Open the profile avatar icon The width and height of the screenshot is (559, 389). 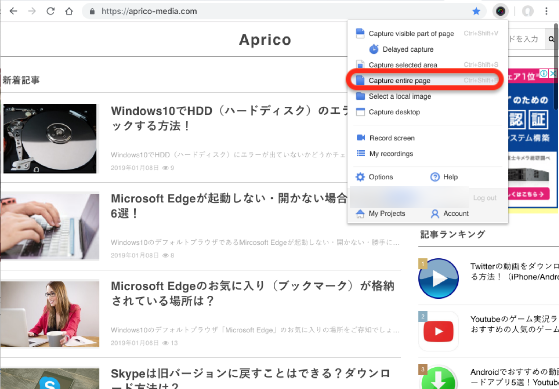[x=528, y=11]
